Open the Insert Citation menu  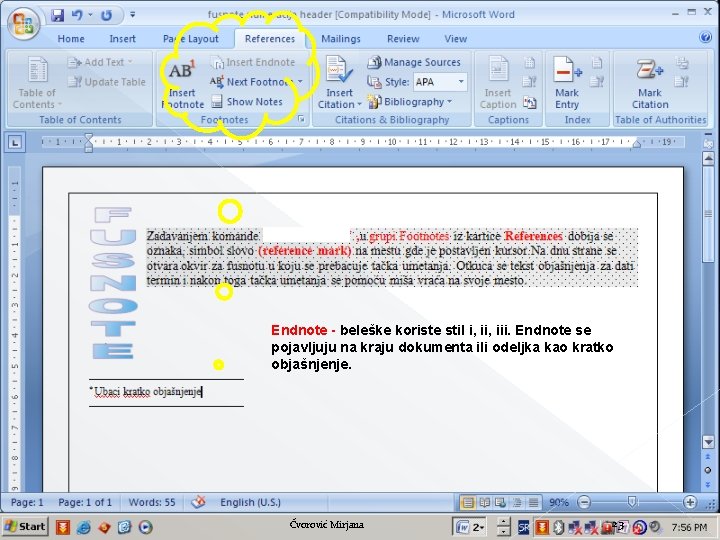[339, 83]
